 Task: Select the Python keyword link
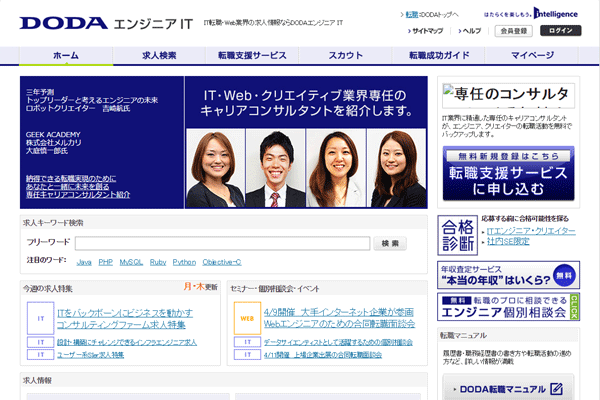tap(184, 262)
